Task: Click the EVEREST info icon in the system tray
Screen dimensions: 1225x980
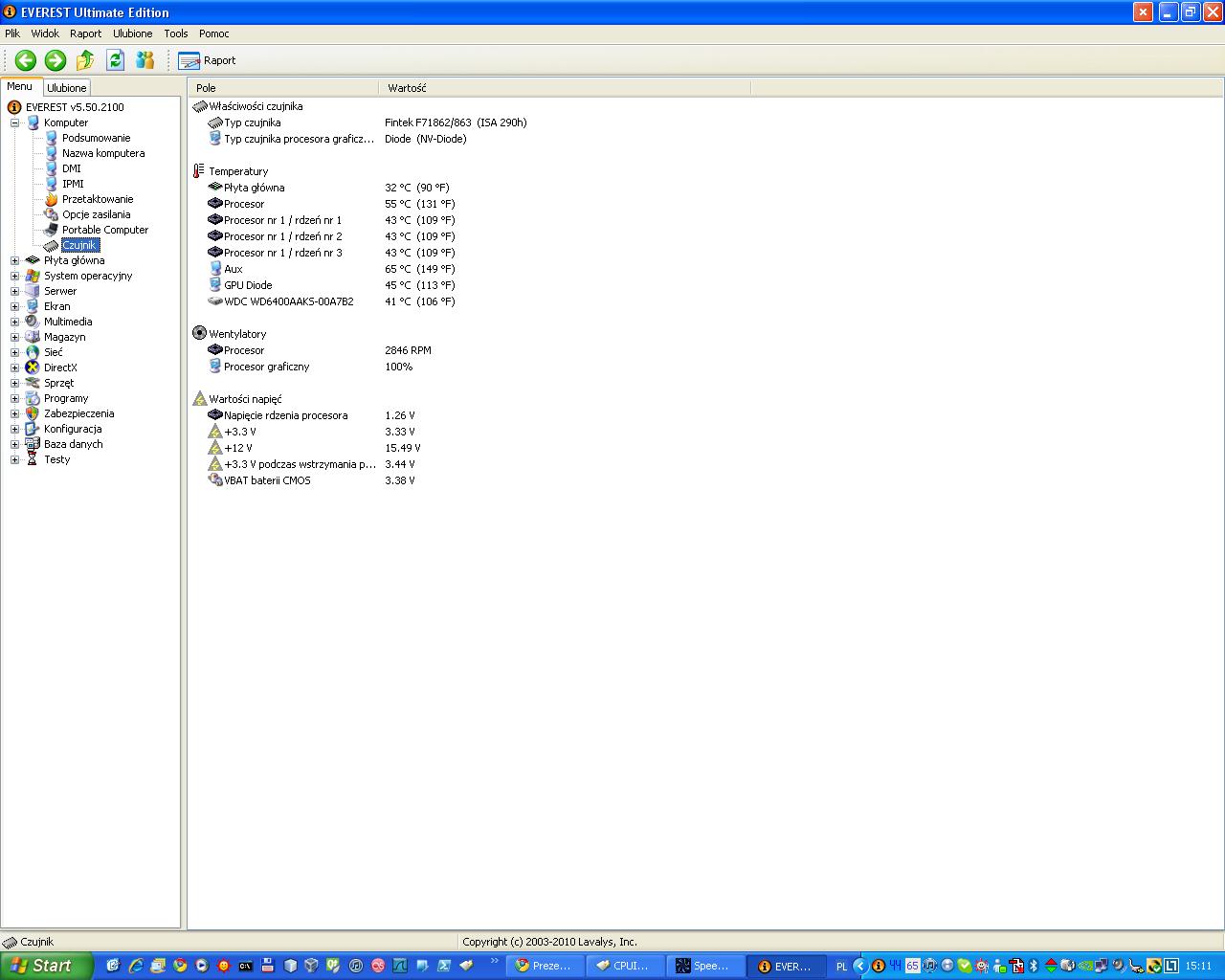Action: click(x=878, y=966)
